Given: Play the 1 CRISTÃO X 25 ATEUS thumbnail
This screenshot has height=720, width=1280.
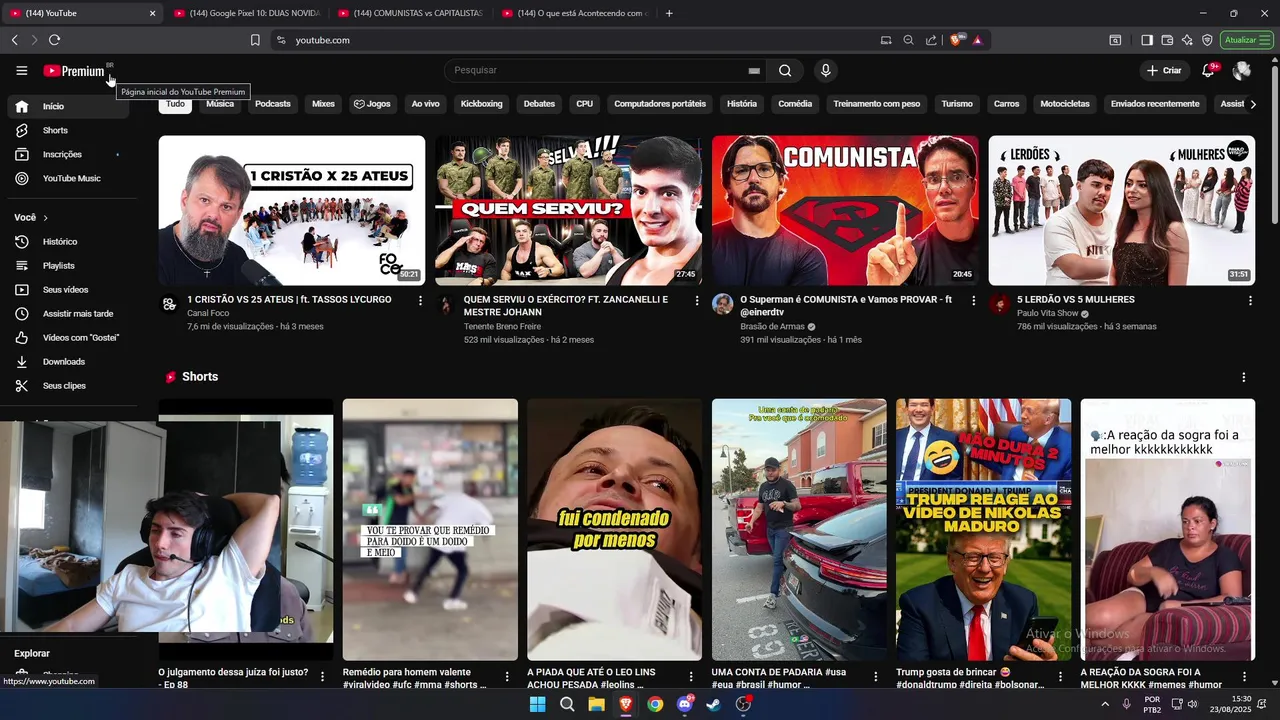Looking at the screenshot, I should click(x=292, y=211).
